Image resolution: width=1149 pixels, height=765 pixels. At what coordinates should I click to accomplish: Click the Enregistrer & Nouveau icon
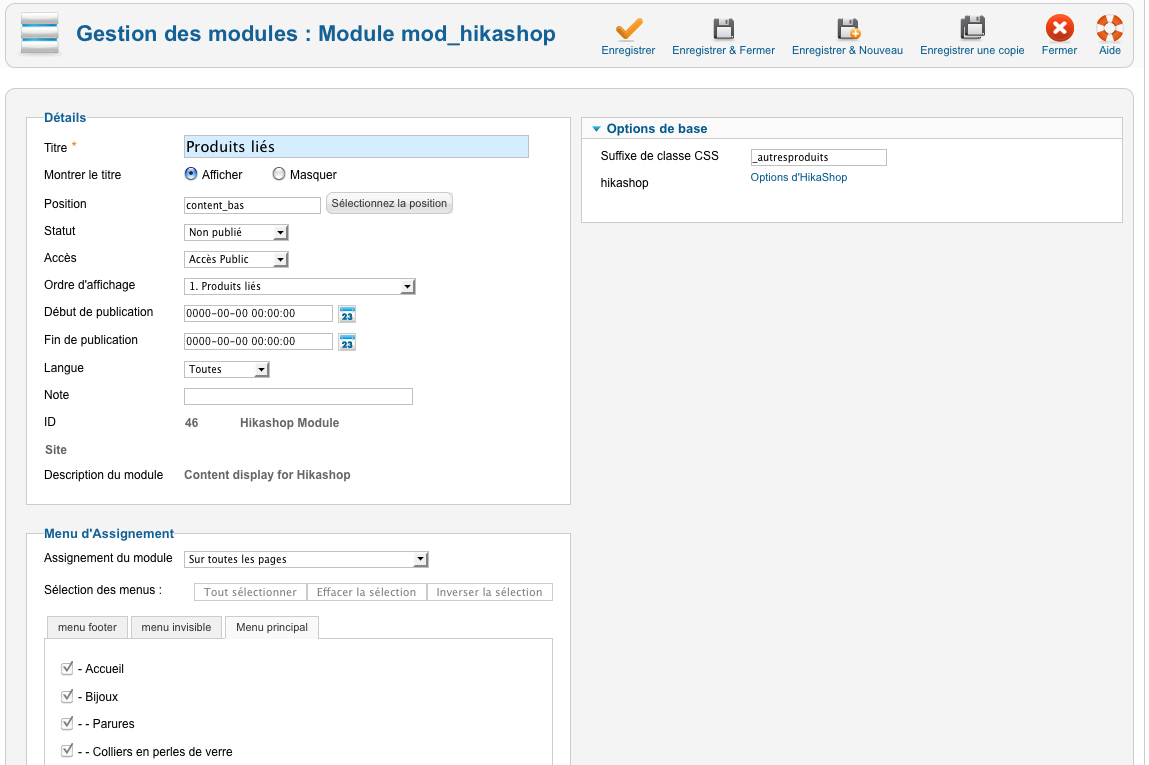click(848, 29)
